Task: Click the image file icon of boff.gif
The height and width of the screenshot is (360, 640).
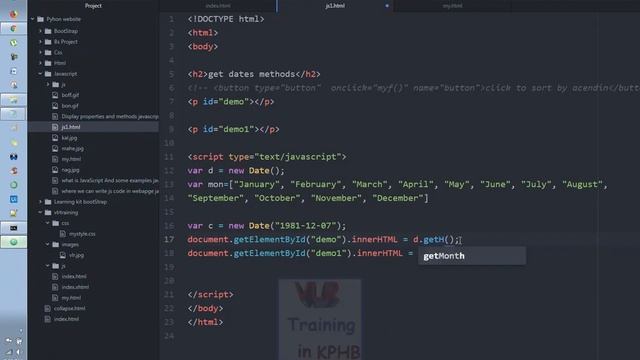Action: [55, 95]
